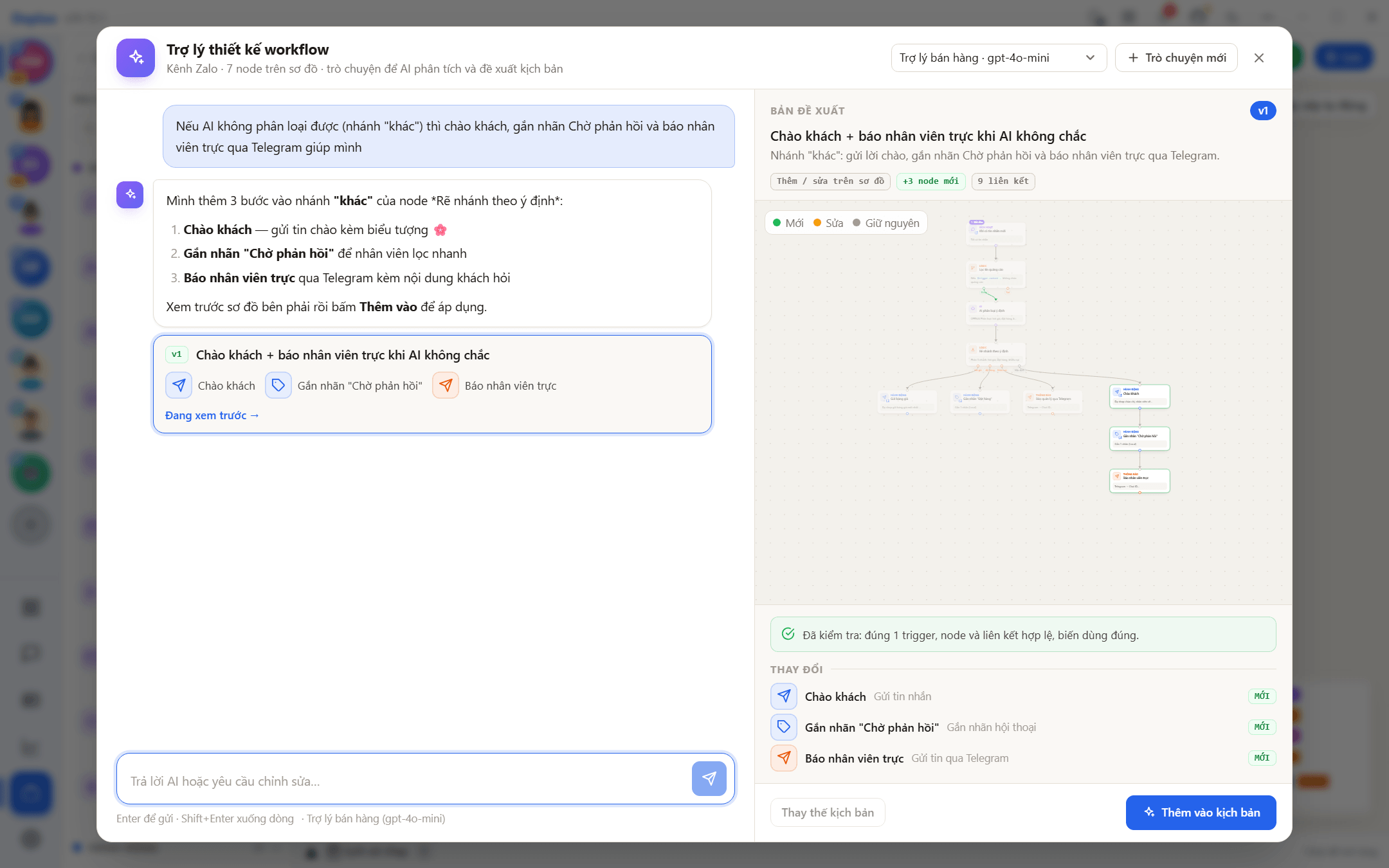Click the orange Telegram icon beside 'Báo nhân viên trực' in card
This screenshot has width=1389, height=868.
pos(446,385)
